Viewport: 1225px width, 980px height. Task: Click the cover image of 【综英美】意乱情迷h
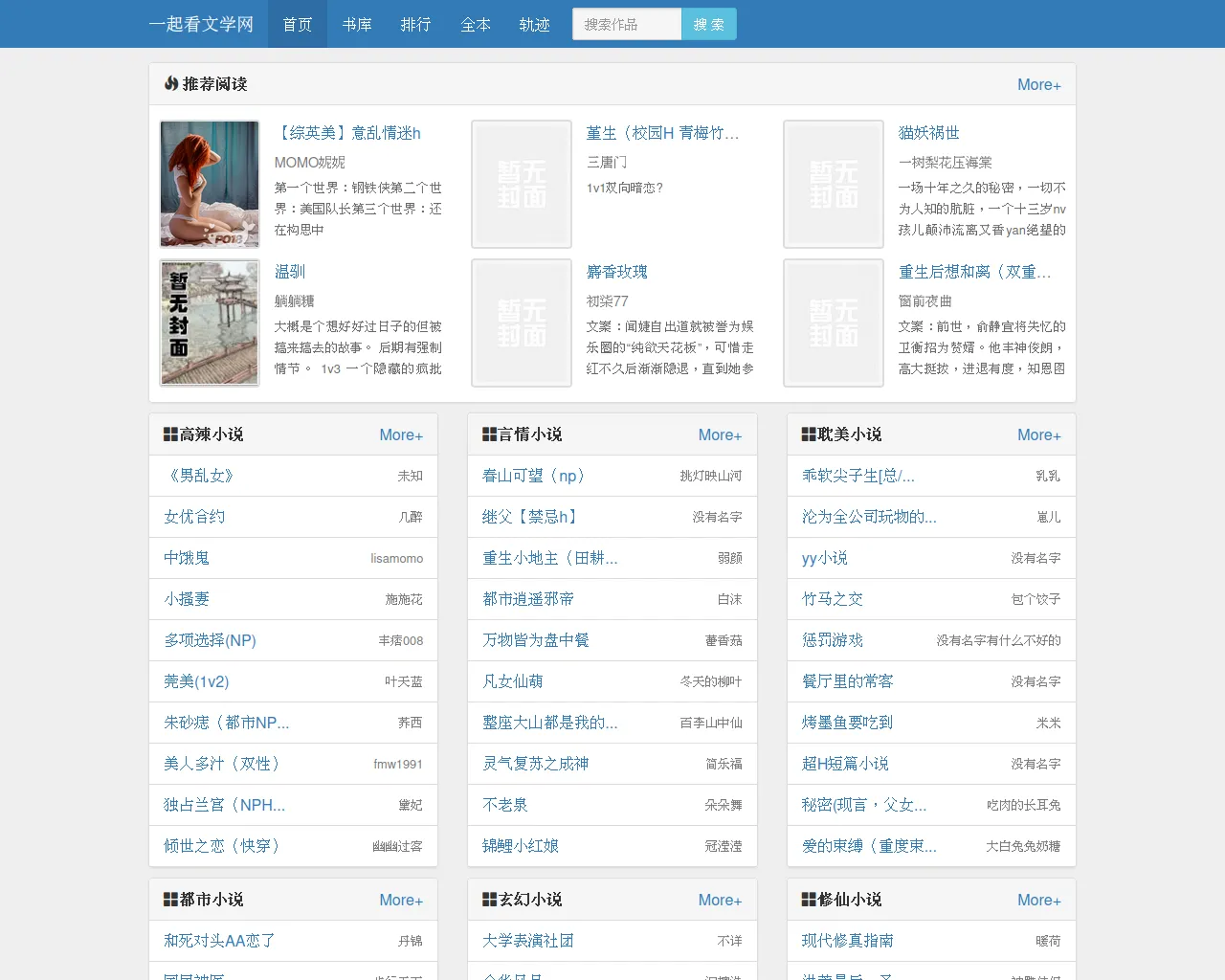(x=209, y=184)
